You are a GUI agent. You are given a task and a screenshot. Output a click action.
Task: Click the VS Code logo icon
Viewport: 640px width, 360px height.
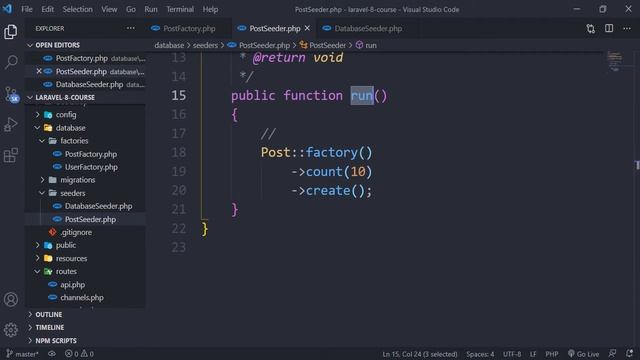tap(7, 9)
